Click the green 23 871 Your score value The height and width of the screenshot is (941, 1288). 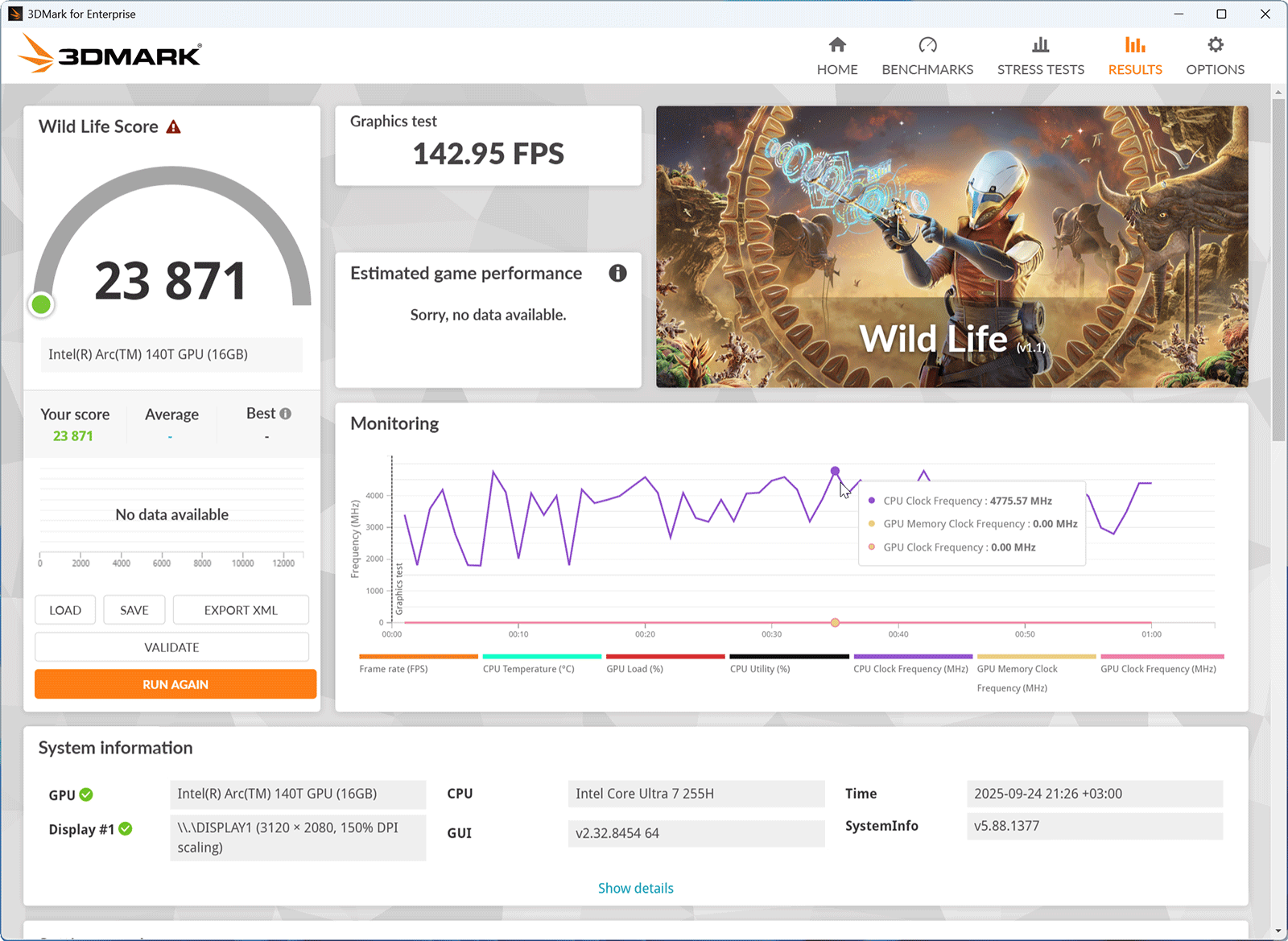point(73,435)
